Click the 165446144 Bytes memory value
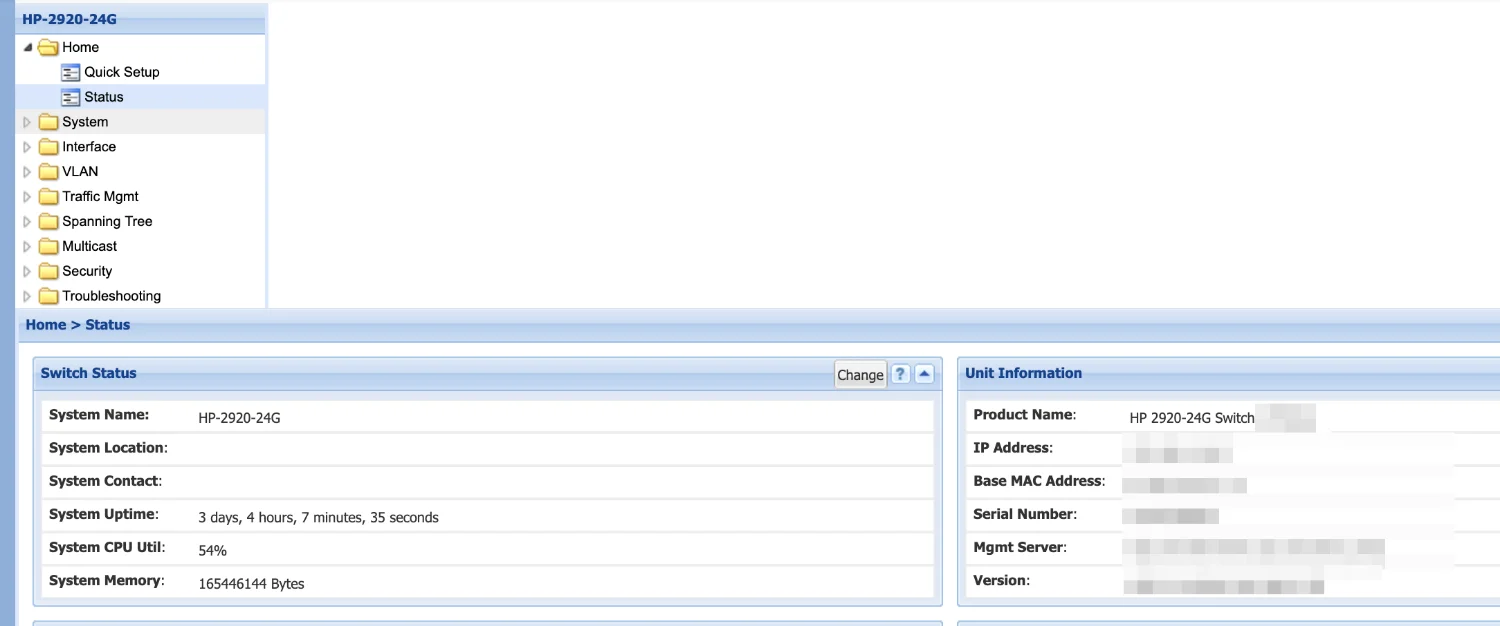The height and width of the screenshot is (626, 1500). (251, 584)
